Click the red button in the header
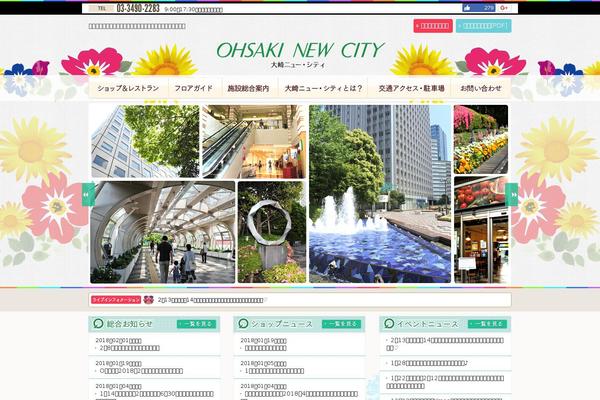 click(433, 26)
